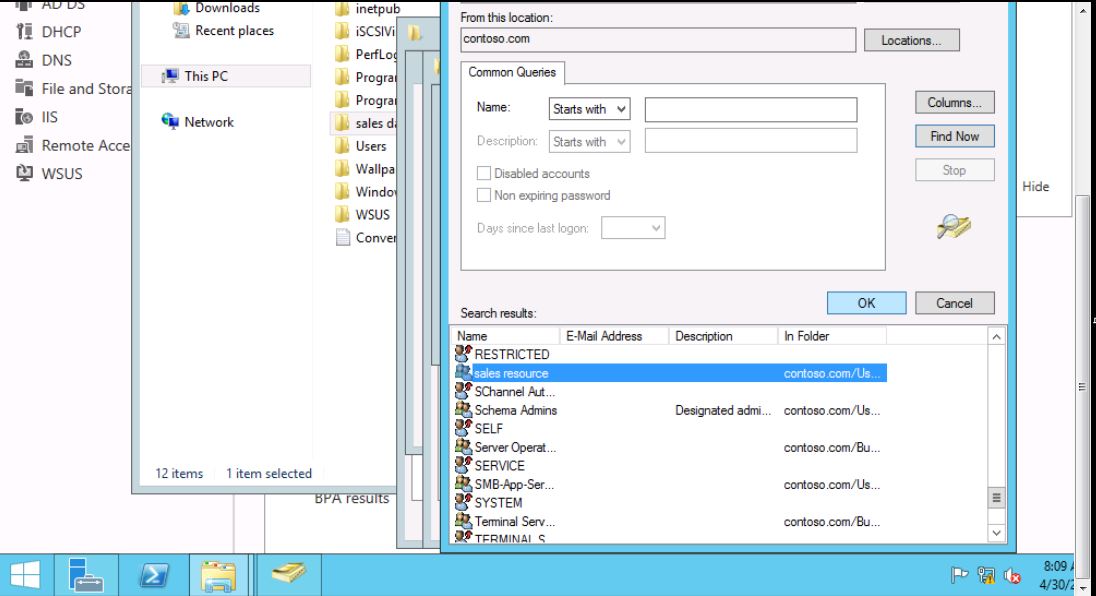Image resolution: width=1096 pixels, height=596 pixels.
Task: Click the search results scrollbar thumb
Action: 997,498
